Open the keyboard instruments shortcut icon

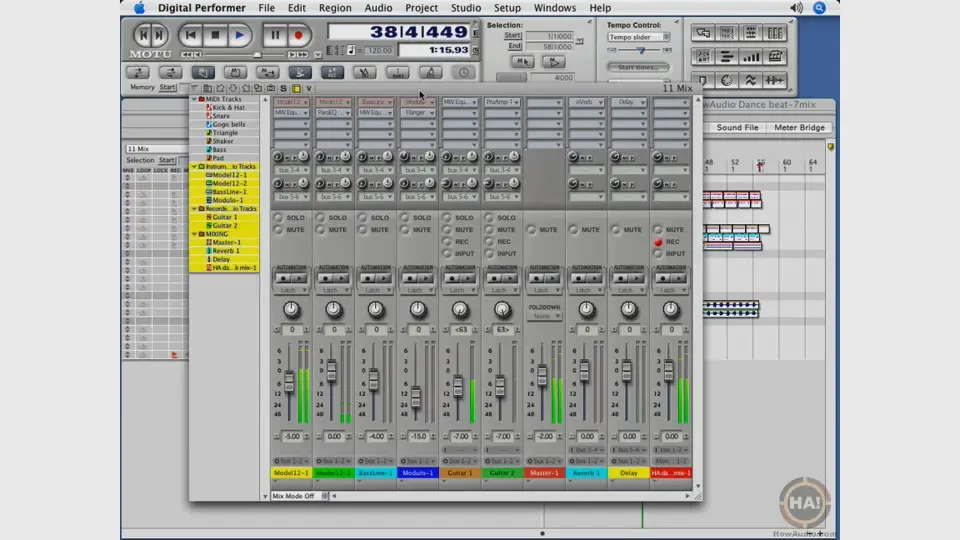(x=774, y=57)
